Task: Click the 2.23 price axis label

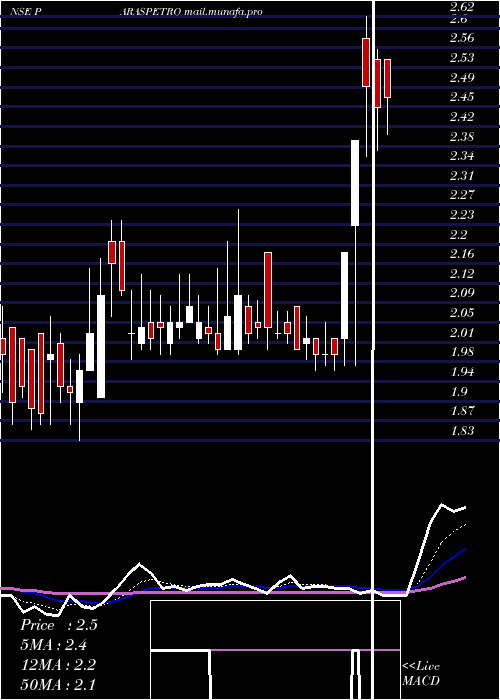Action: (x=462, y=214)
